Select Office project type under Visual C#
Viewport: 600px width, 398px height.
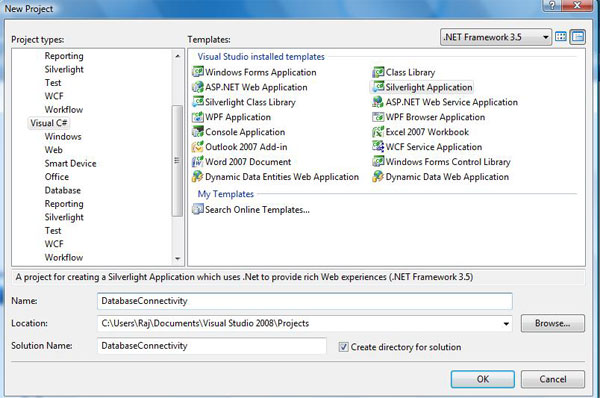click(x=57, y=177)
